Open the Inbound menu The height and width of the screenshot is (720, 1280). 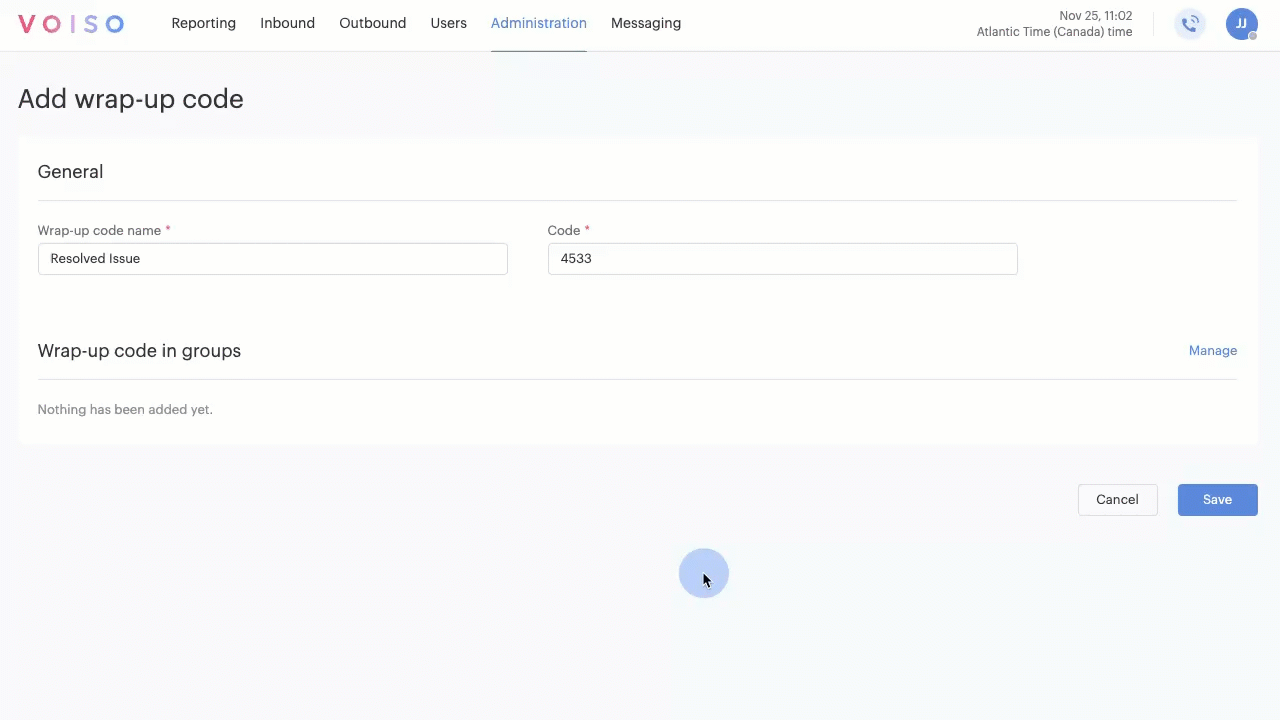point(287,23)
